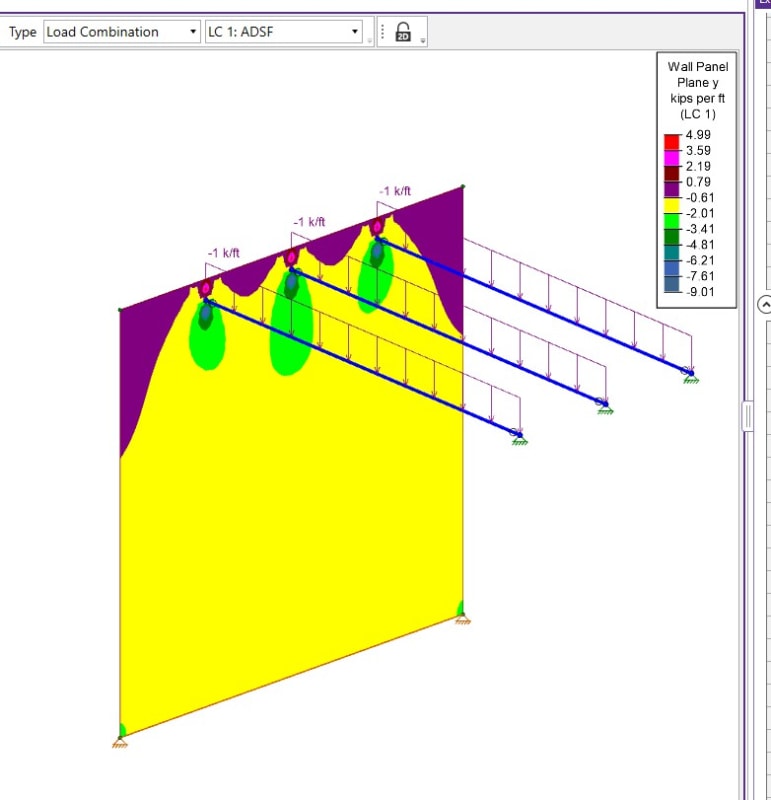This screenshot has width=771, height=800.
Task: Click the 'Type' toolbar label
Action: click(x=22, y=32)
